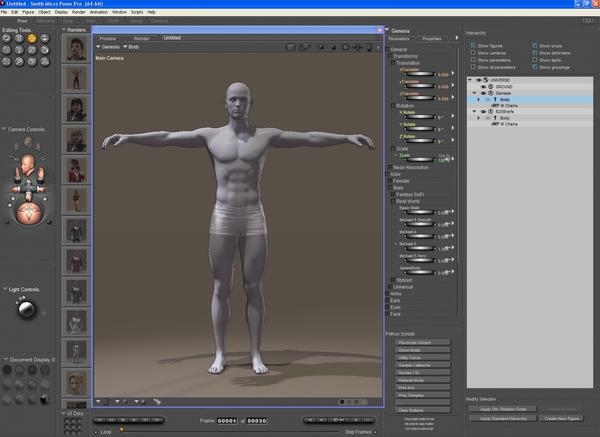
Task: Click the Apply Standard Hierarchy button
Action: tap(502, 416)
